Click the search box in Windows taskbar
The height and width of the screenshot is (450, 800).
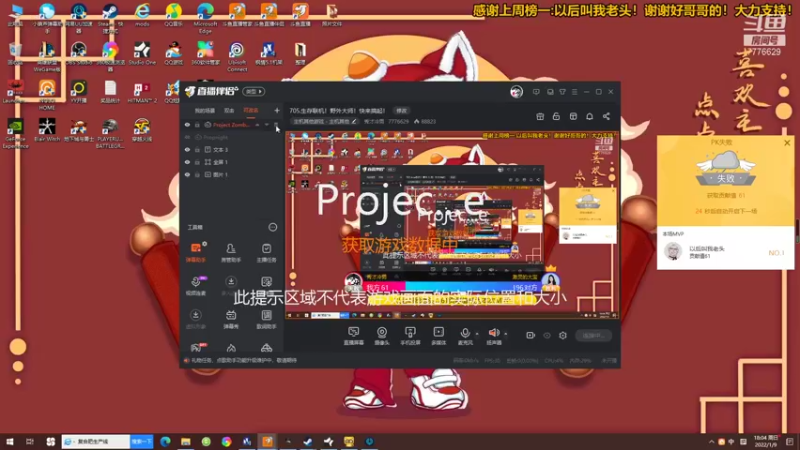coord(96,441)
